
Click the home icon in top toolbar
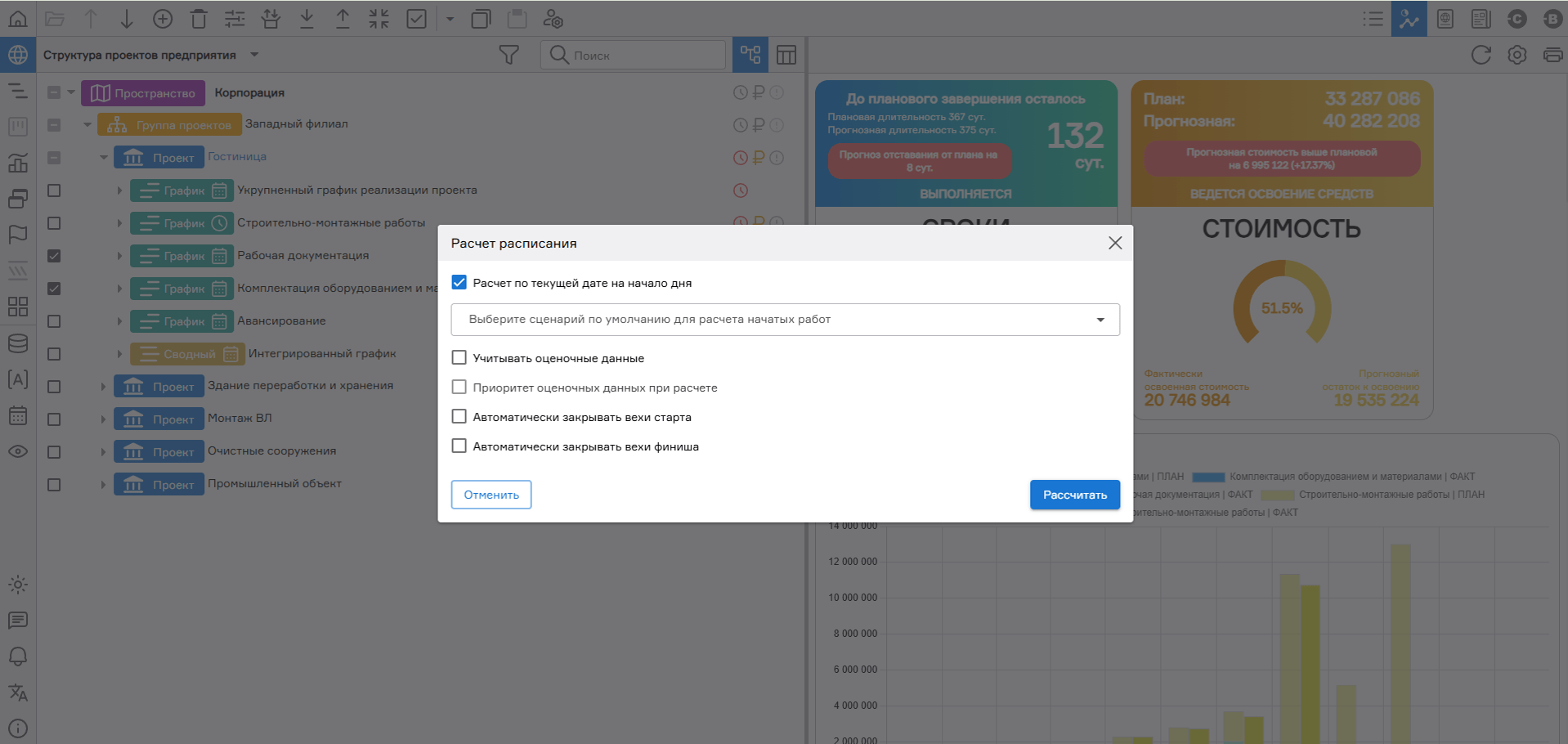click(x=18, y=18)
